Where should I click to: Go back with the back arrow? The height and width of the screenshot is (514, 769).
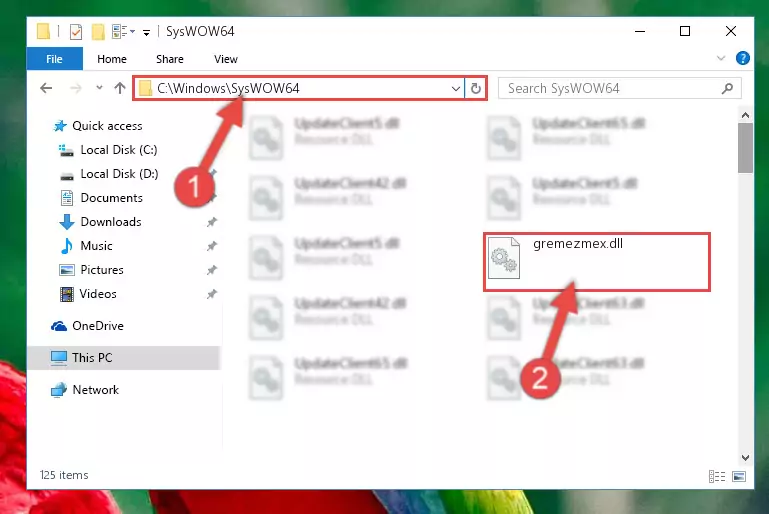46,88
